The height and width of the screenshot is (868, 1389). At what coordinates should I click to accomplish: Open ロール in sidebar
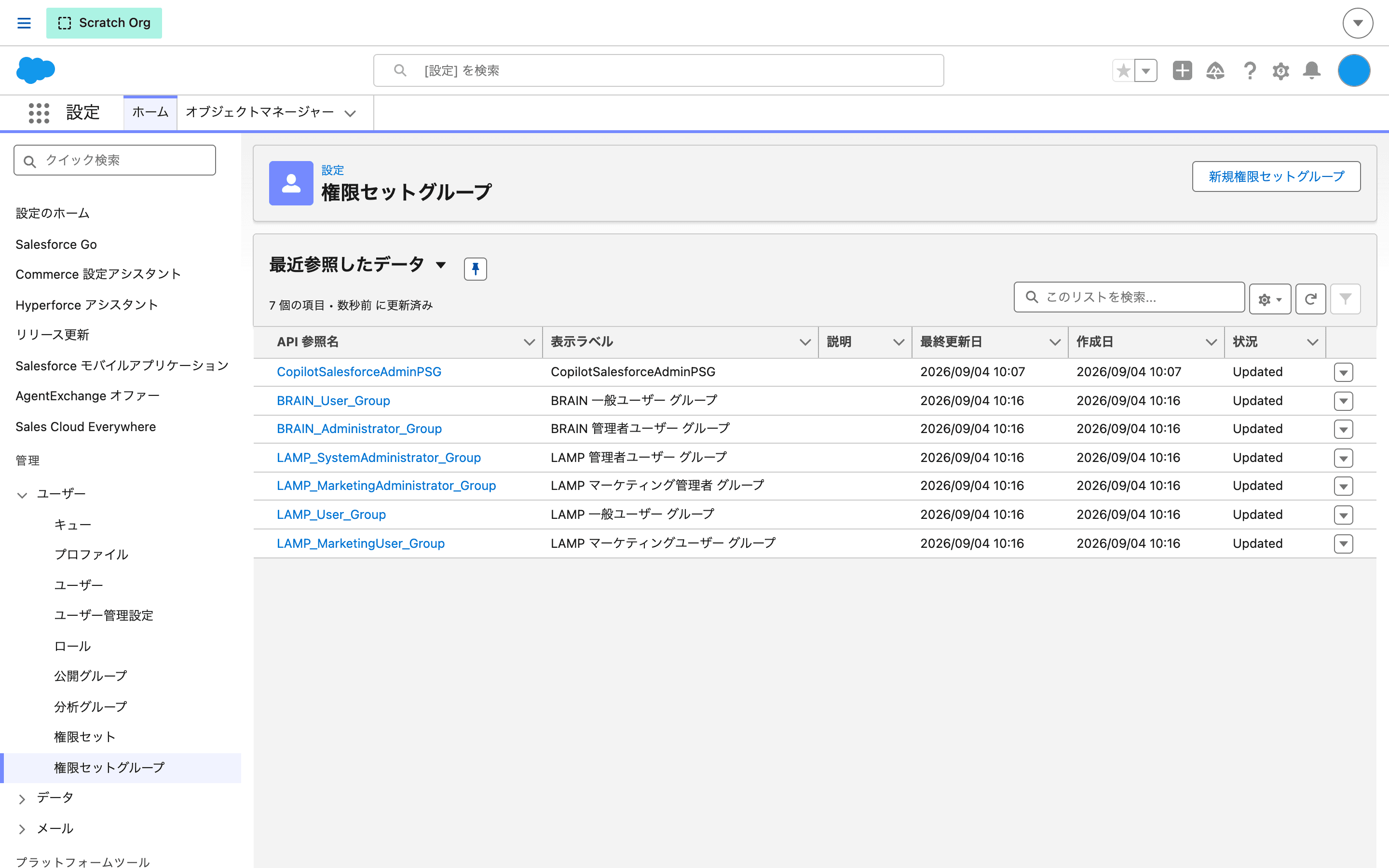(x=72, y=646)
